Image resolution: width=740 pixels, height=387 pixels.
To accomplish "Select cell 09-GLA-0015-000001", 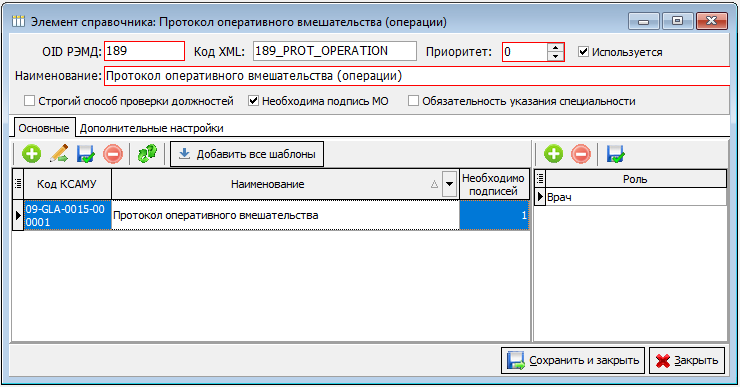I will (67, 215).
